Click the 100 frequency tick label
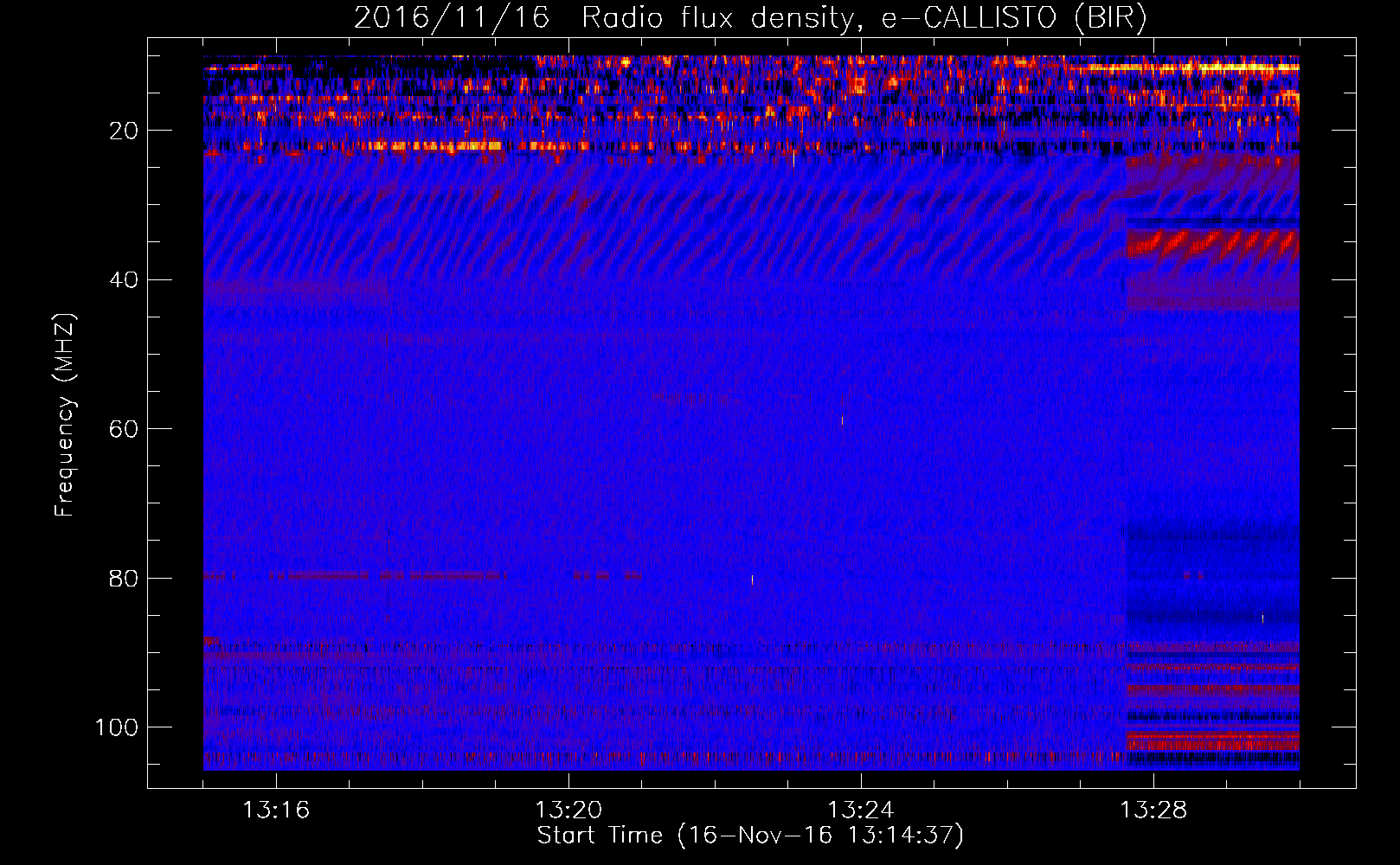1400x865 pixels. 117,727
